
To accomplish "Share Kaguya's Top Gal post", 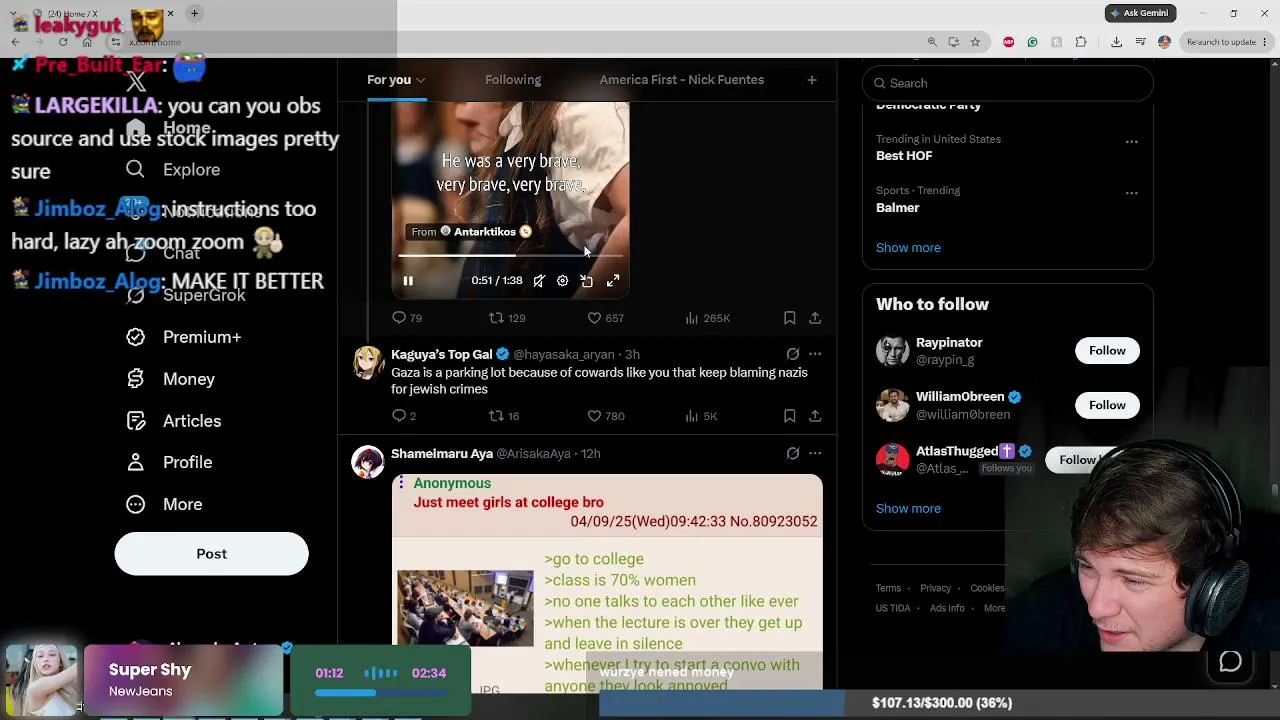I will (815, 416).
